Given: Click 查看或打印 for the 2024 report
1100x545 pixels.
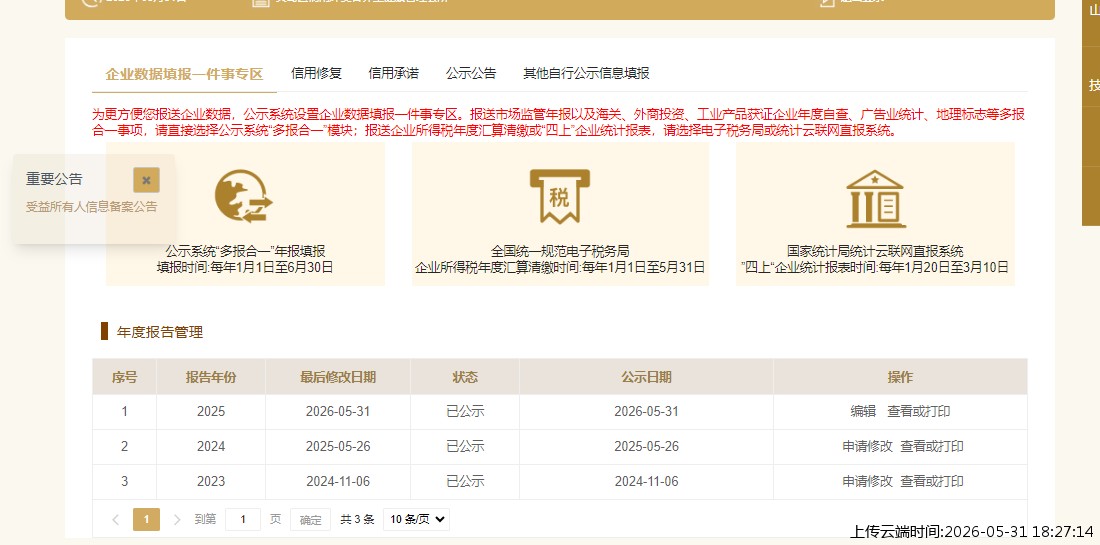Looking at the screenshot, I should pos(932,447).
